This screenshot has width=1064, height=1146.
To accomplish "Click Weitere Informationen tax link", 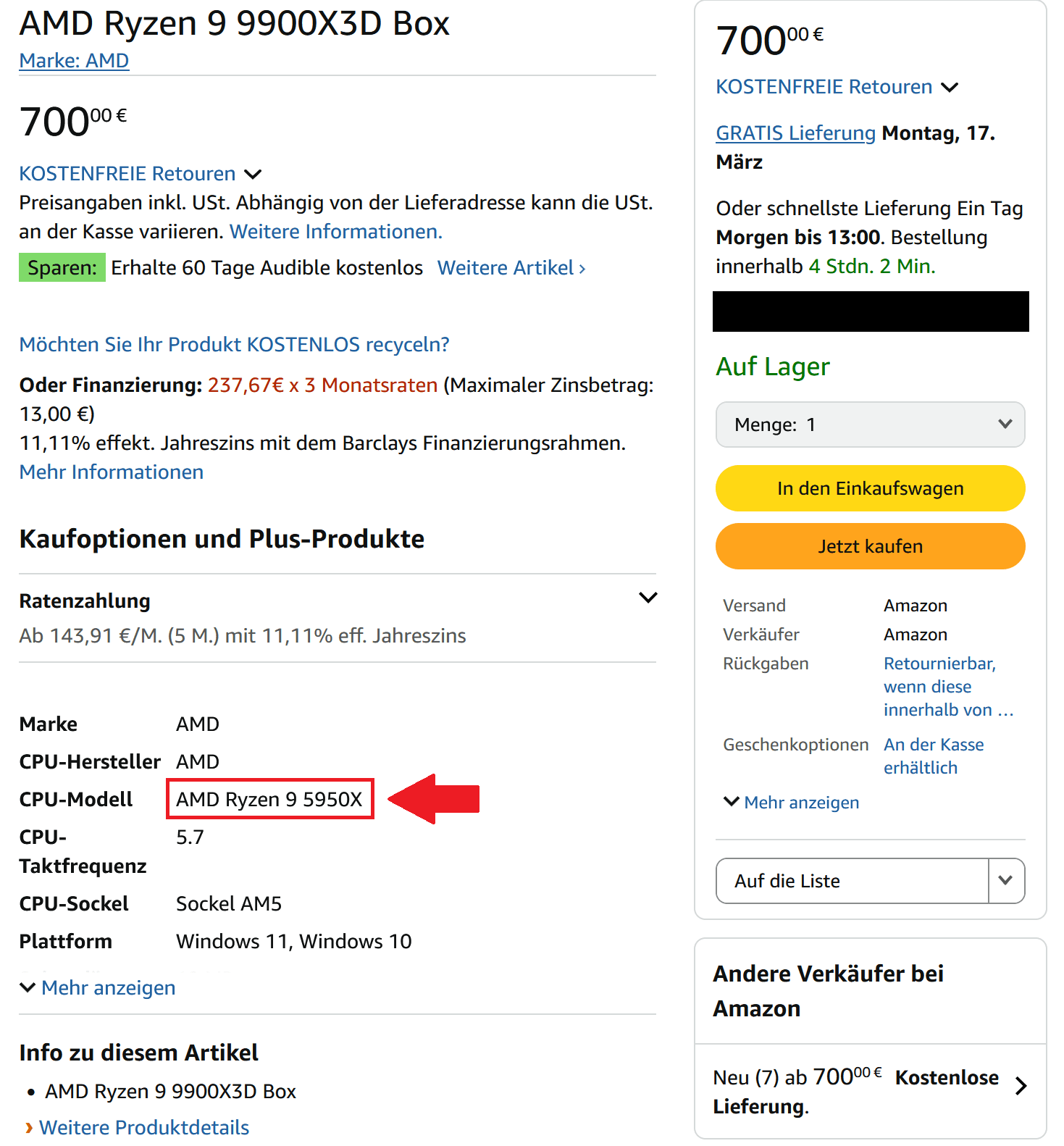I will click(335, 232).
